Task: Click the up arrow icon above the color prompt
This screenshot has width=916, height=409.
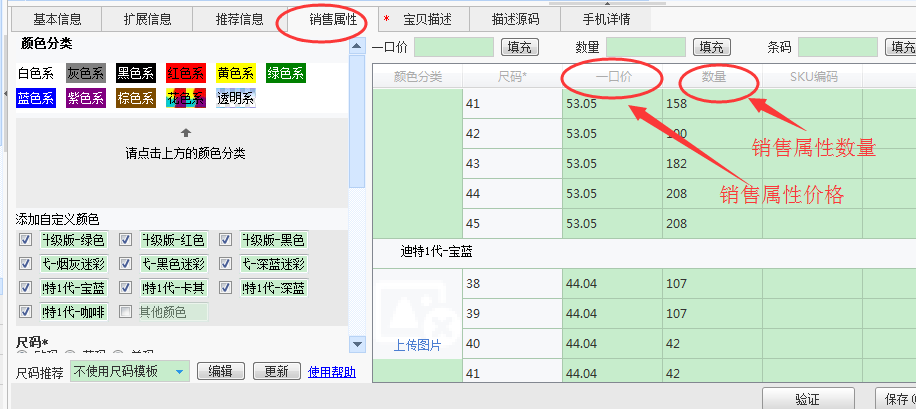Action: tap(185, 132)
